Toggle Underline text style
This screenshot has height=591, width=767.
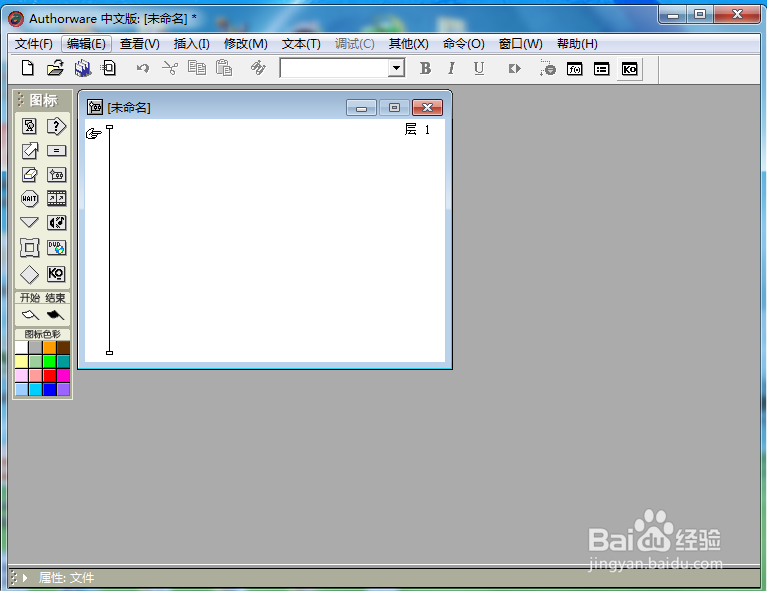[479, 68]
